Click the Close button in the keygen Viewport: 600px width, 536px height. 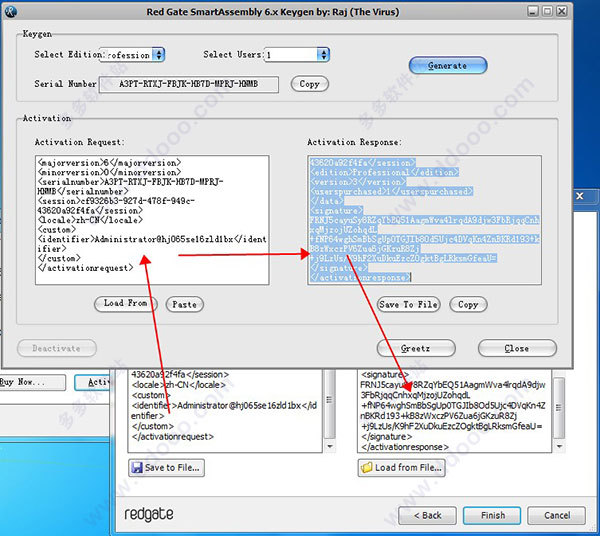pos(517,348)
